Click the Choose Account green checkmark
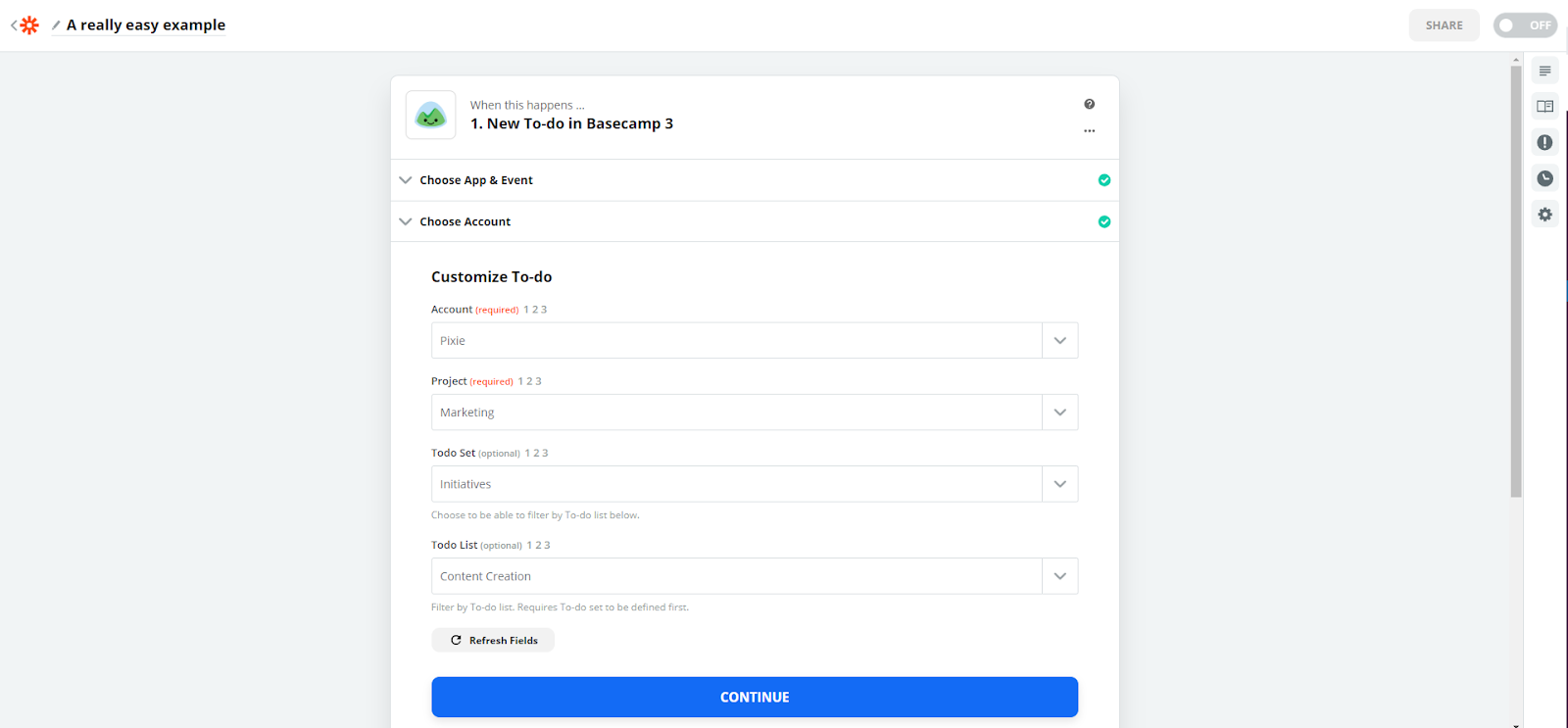The height and width of the screenshot is (728, 1568). point(1104,221)
